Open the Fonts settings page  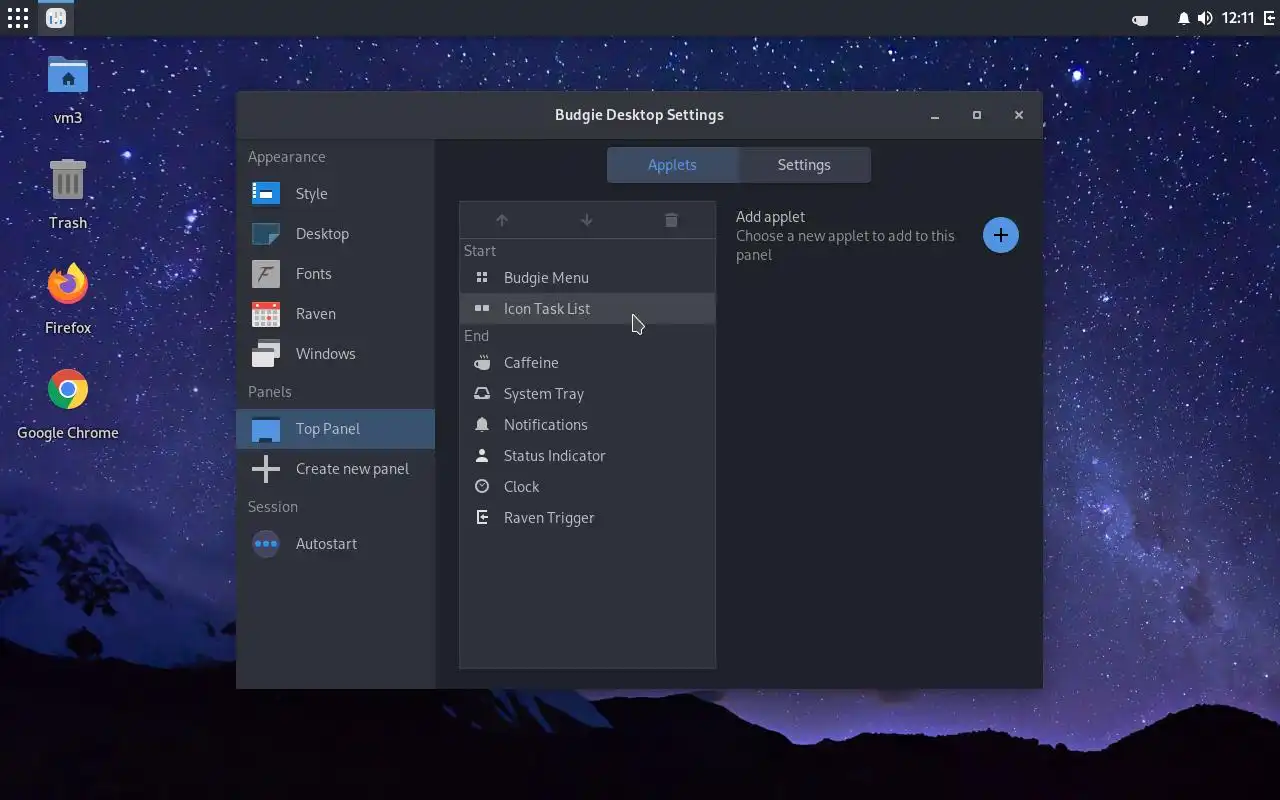click(336, 274)
